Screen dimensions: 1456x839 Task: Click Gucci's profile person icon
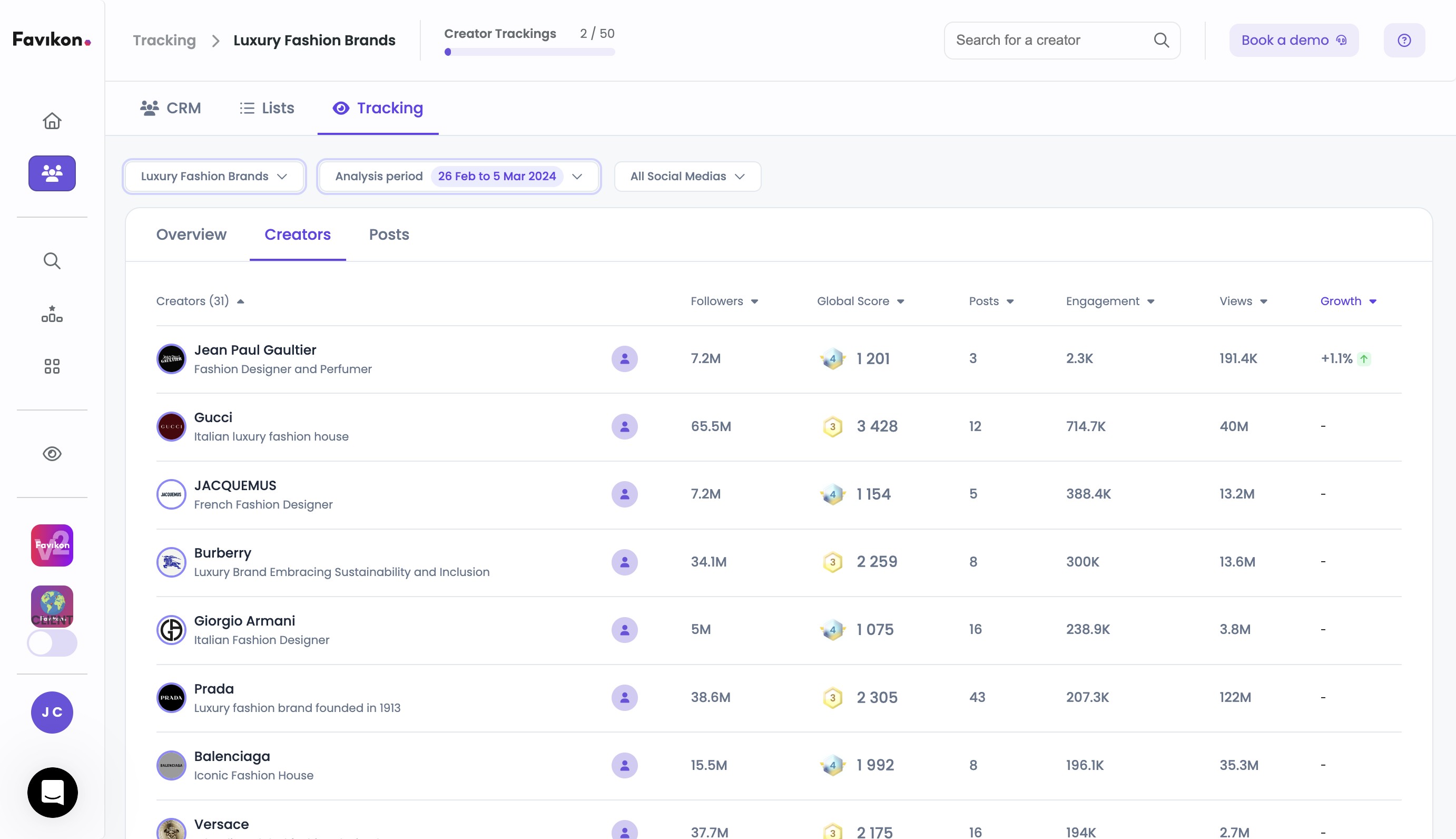click(x=624, y=427)
